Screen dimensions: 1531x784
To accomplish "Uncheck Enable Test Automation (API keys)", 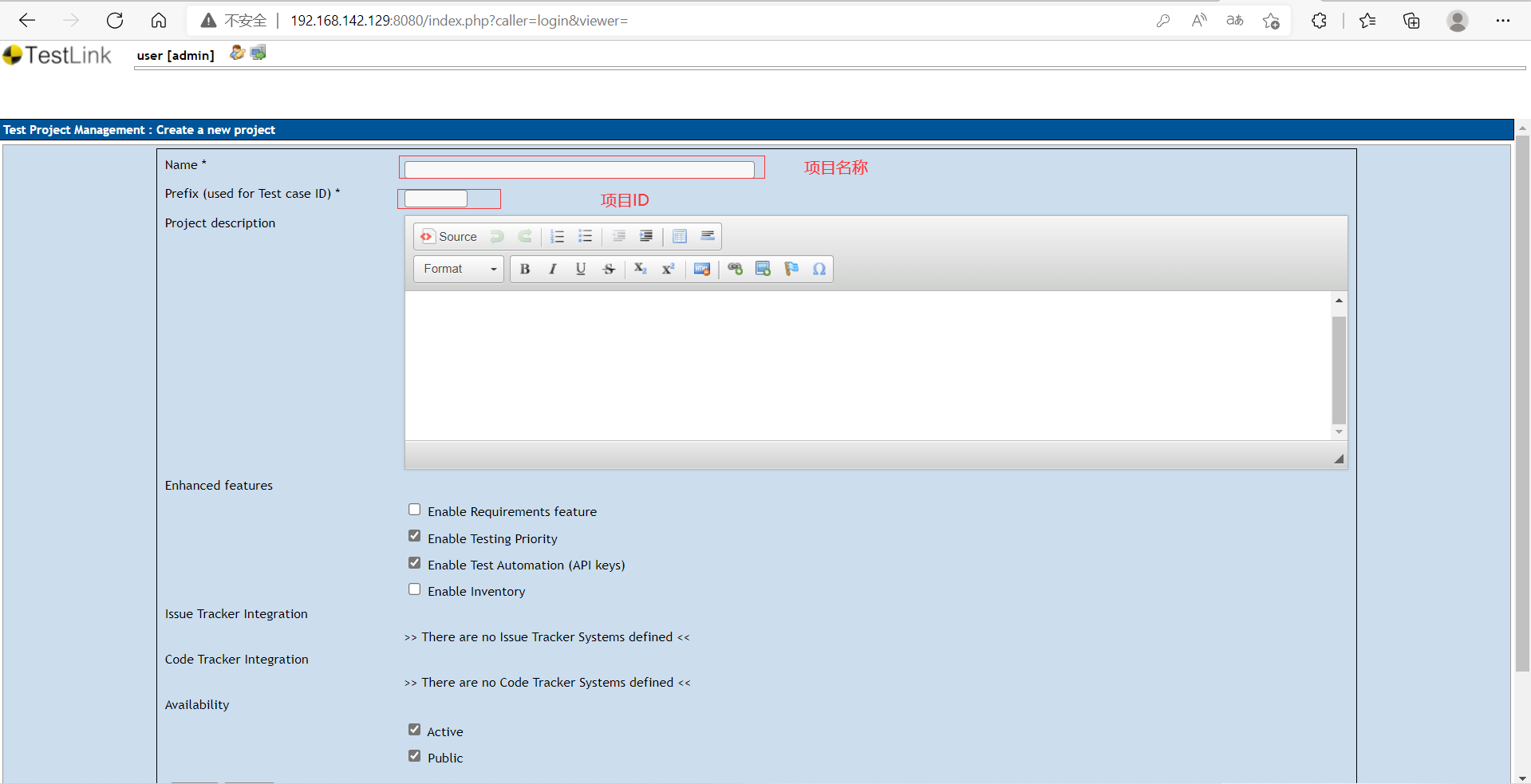I will tap(414, 563).
